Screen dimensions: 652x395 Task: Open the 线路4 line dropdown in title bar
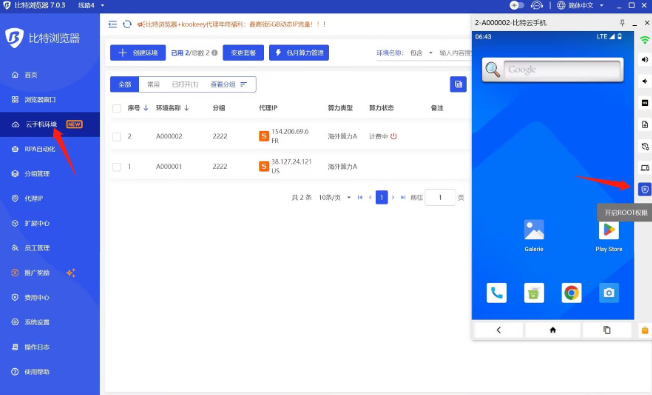(91, 5)
